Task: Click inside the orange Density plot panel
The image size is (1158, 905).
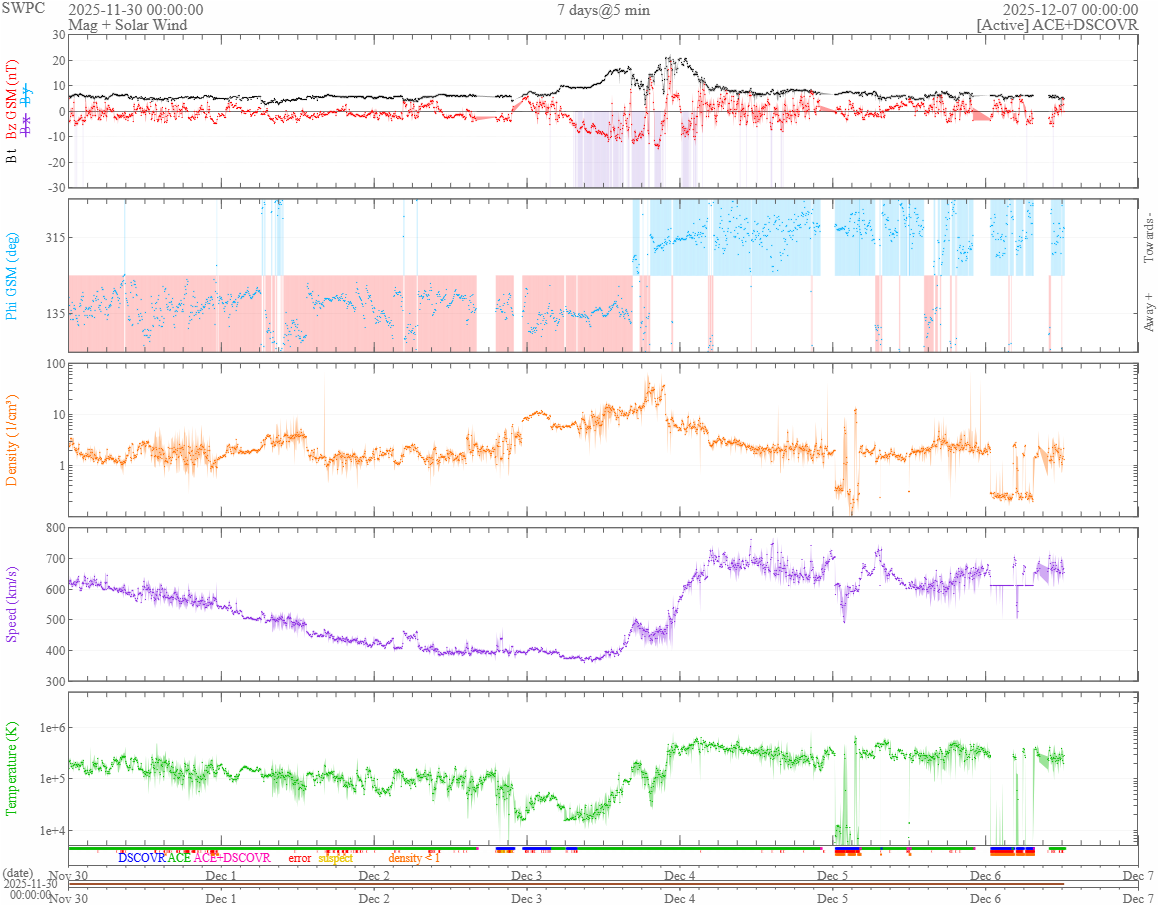Action: 603,439
